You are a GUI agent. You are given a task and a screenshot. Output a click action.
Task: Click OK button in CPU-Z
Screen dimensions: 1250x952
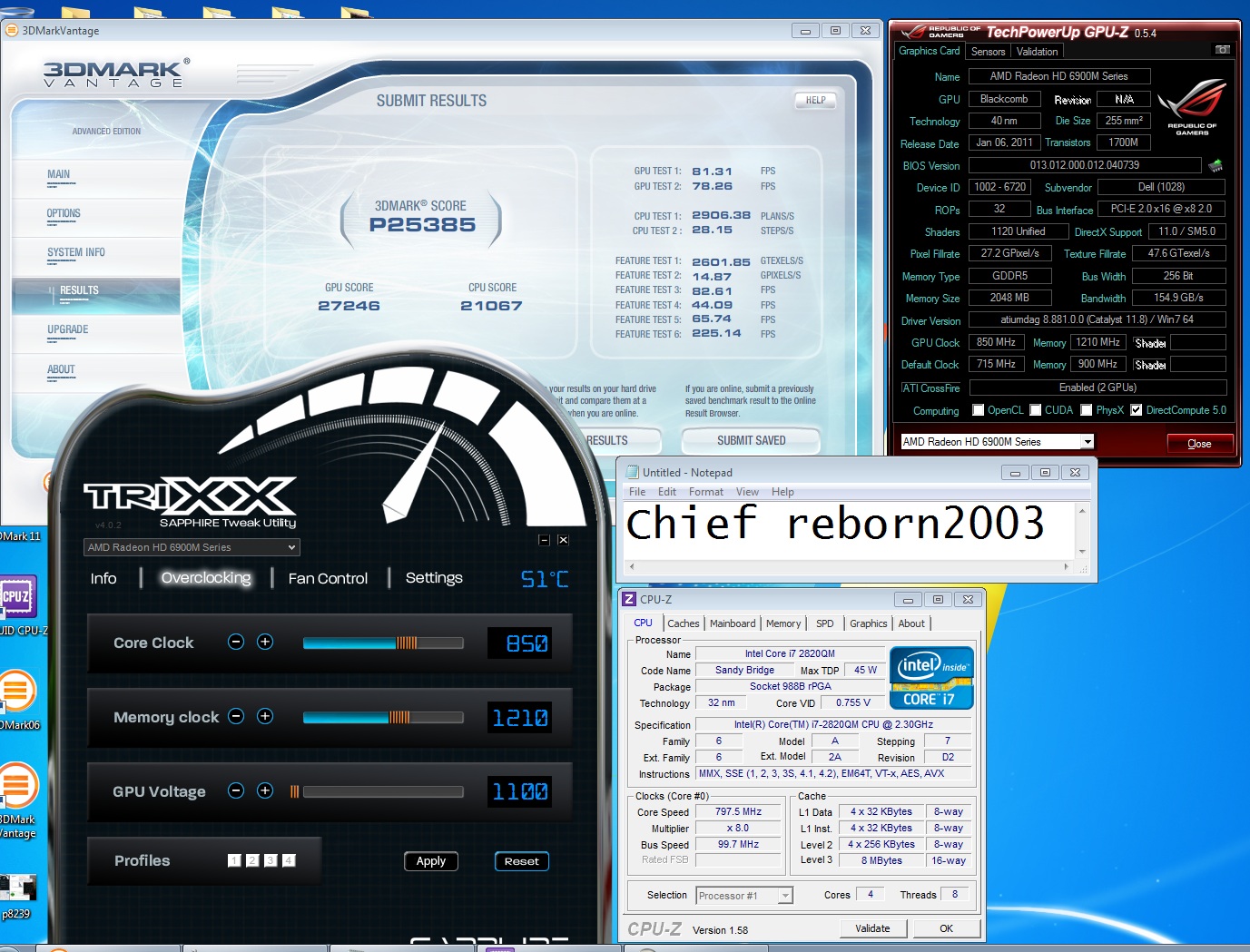coord(946,928)
